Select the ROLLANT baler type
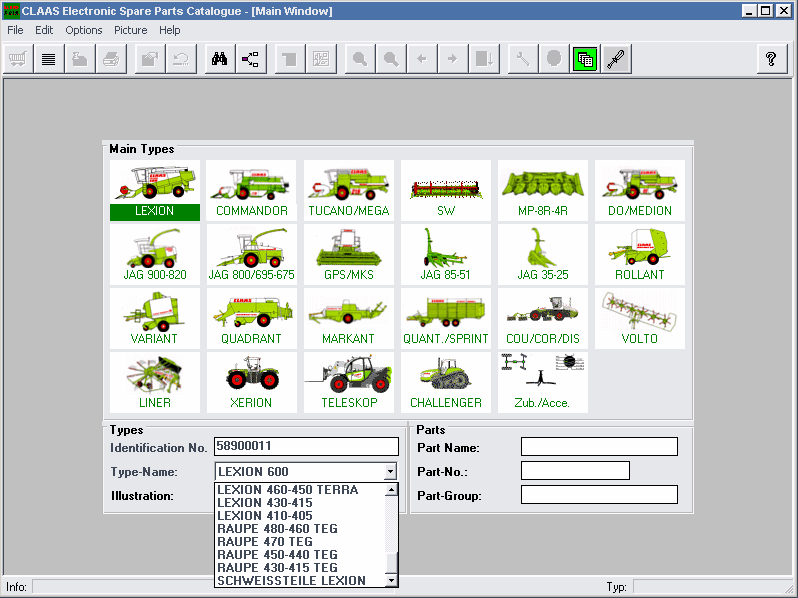 pyautogui.click(x=640, y=254)
